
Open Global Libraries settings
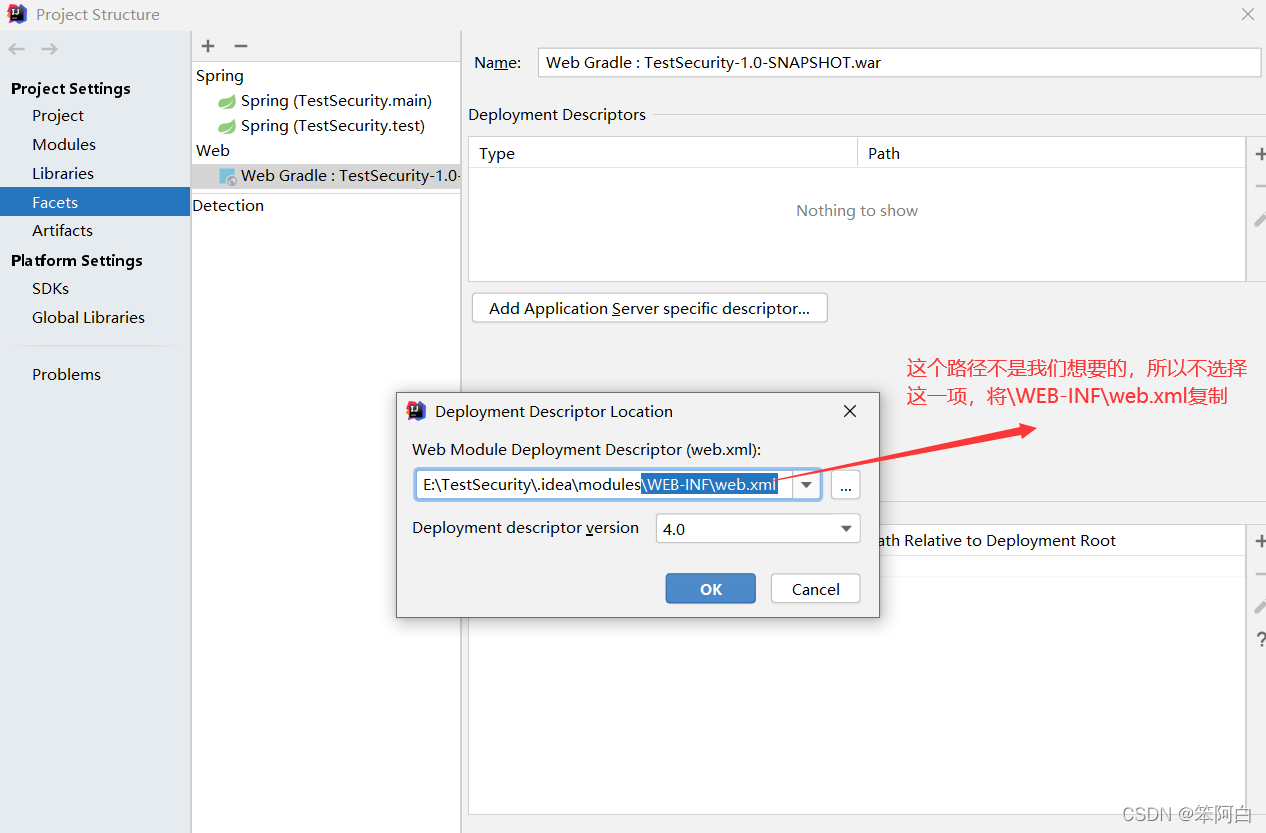click(88, 317)
